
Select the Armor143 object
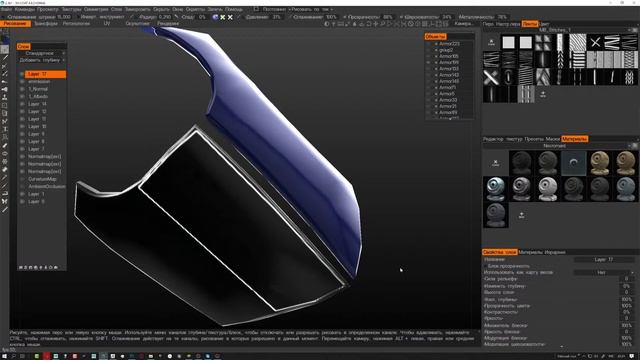pos(449,75)
